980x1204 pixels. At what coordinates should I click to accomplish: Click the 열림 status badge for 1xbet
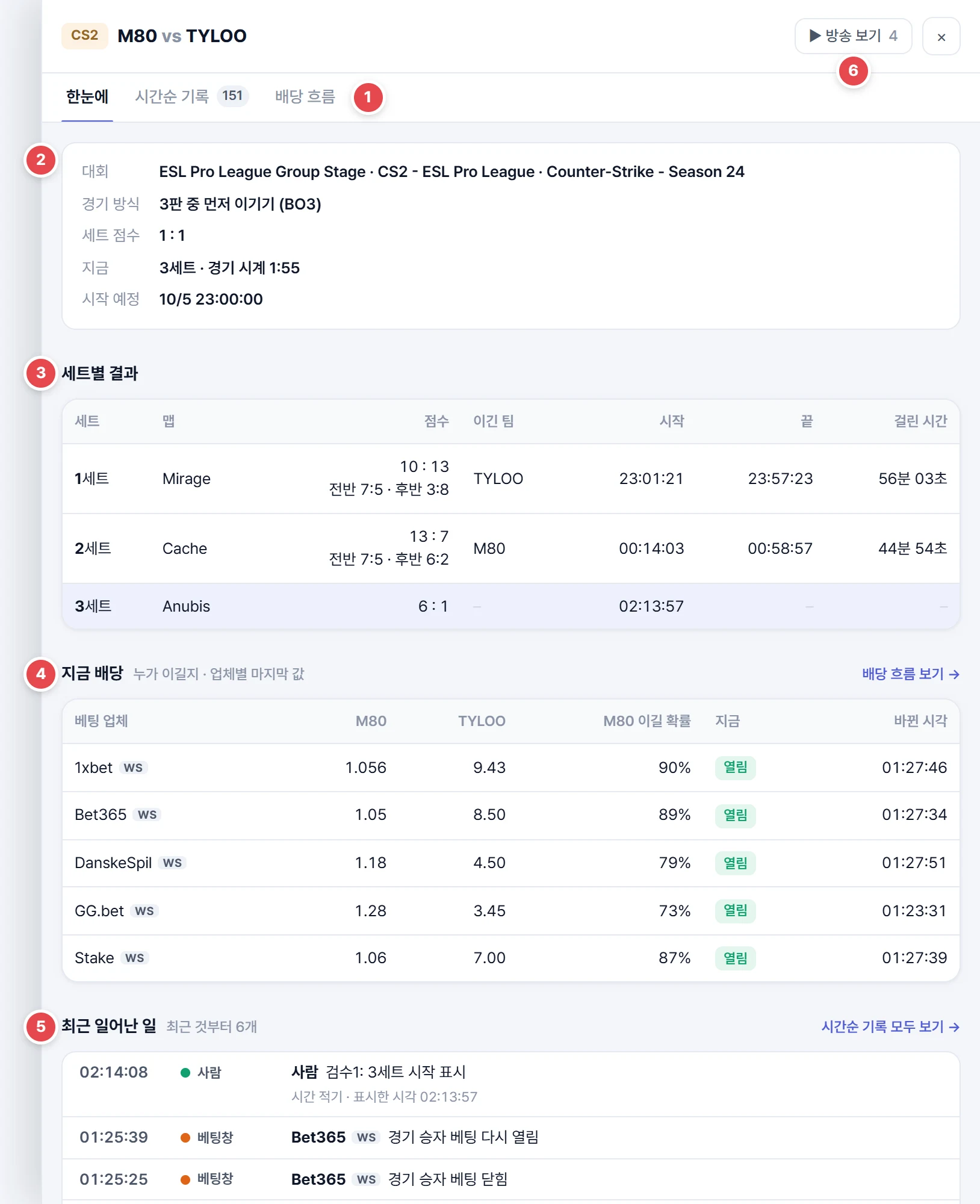click(735, 768)
